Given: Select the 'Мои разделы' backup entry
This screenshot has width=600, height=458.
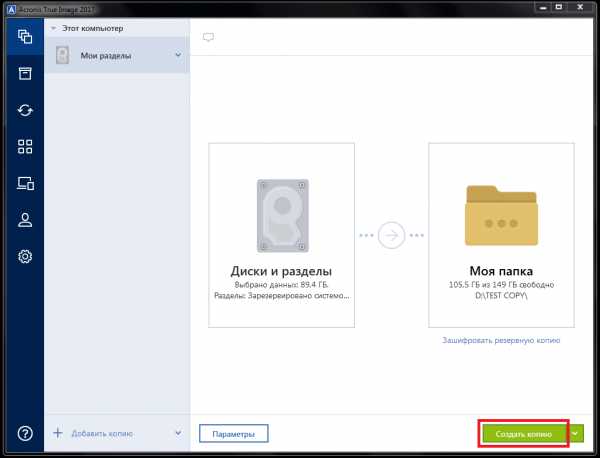Looking at the screenshot, I should click(x=110, y=55).
